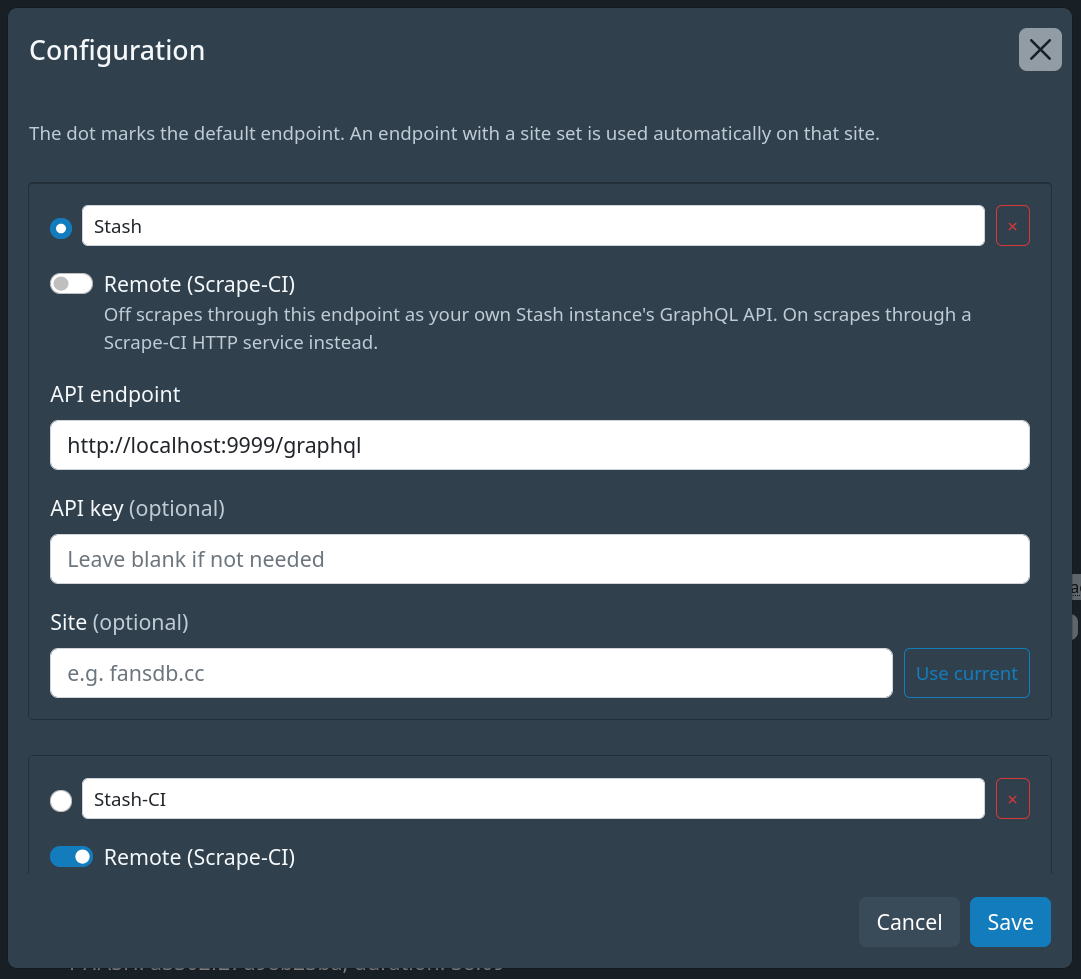Screen dimensions: 1081x979
Task: Click the Site field with fansdb.cc placeholder
Action: point(472,673)
